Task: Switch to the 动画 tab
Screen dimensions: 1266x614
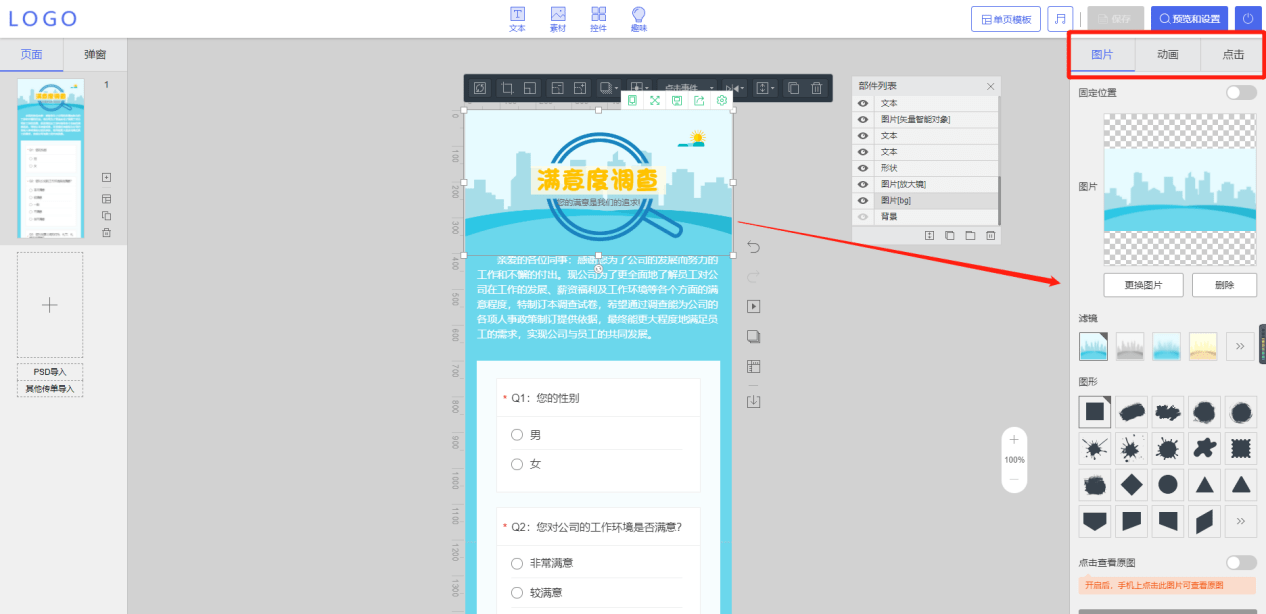Action: point(1167,55)
